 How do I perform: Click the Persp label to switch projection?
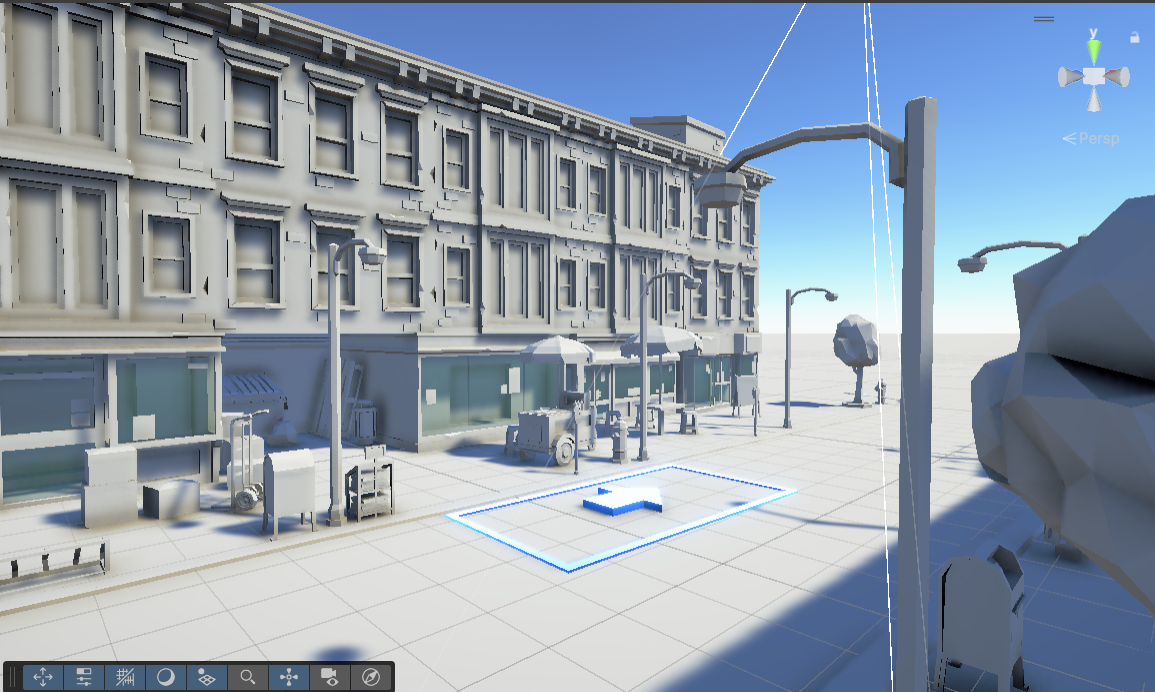1098,138
